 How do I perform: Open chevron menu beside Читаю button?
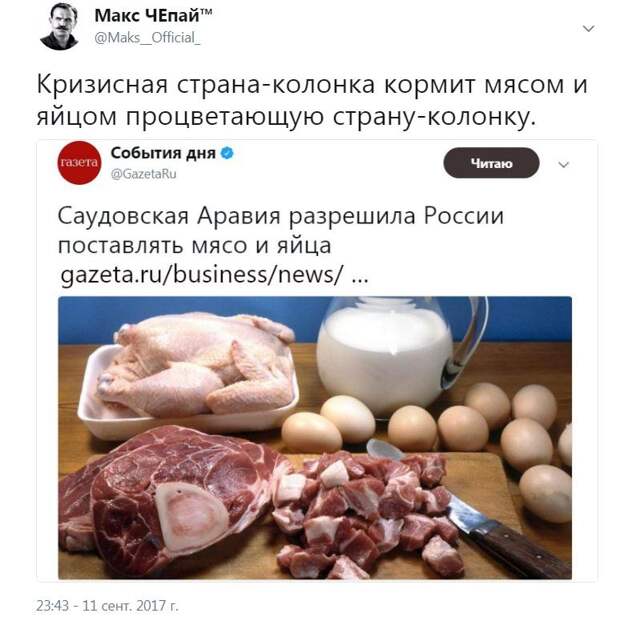(563, 164)
